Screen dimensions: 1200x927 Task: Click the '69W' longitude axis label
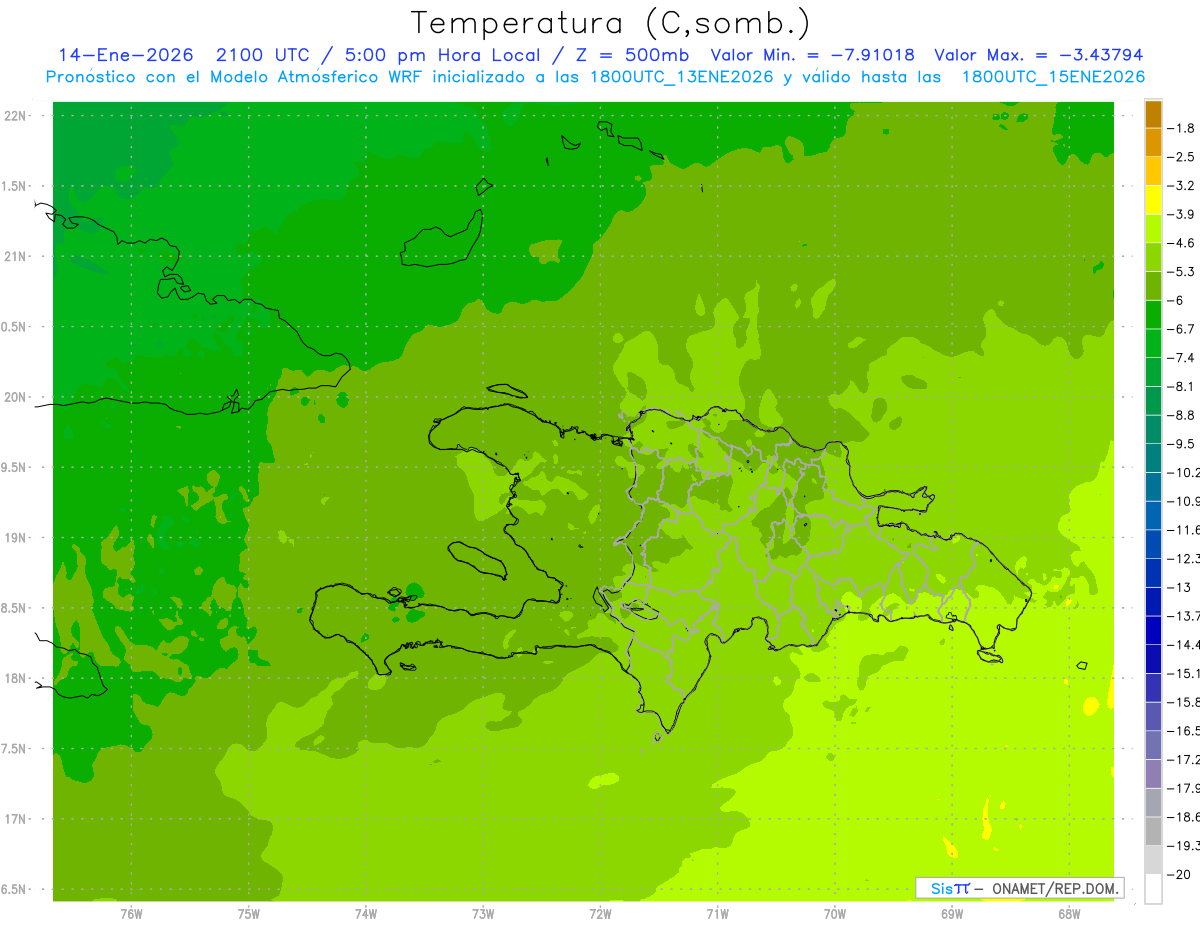coord(952,913)
